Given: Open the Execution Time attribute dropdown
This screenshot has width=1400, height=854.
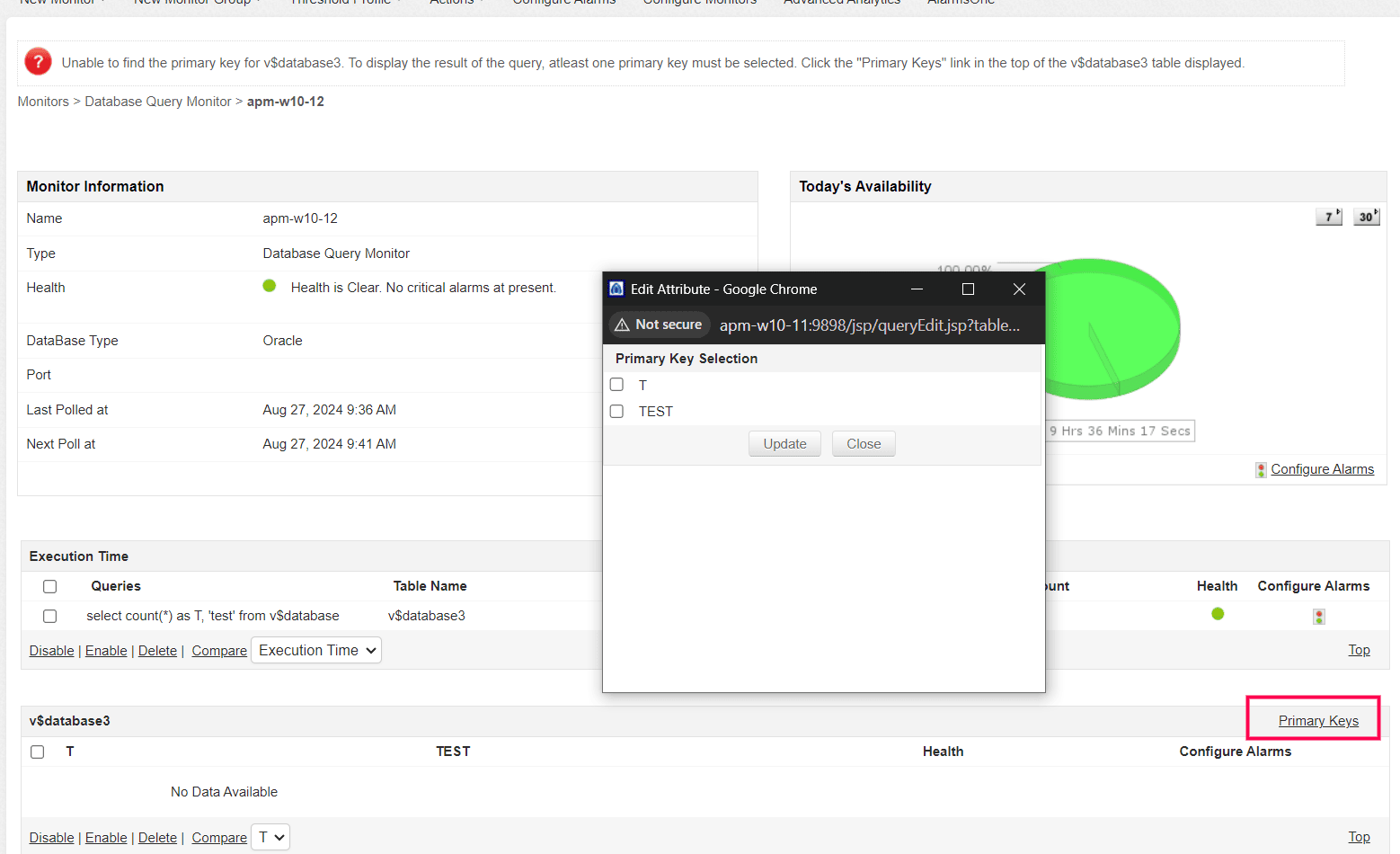Looking at the screenshot, I should (316, 650).
